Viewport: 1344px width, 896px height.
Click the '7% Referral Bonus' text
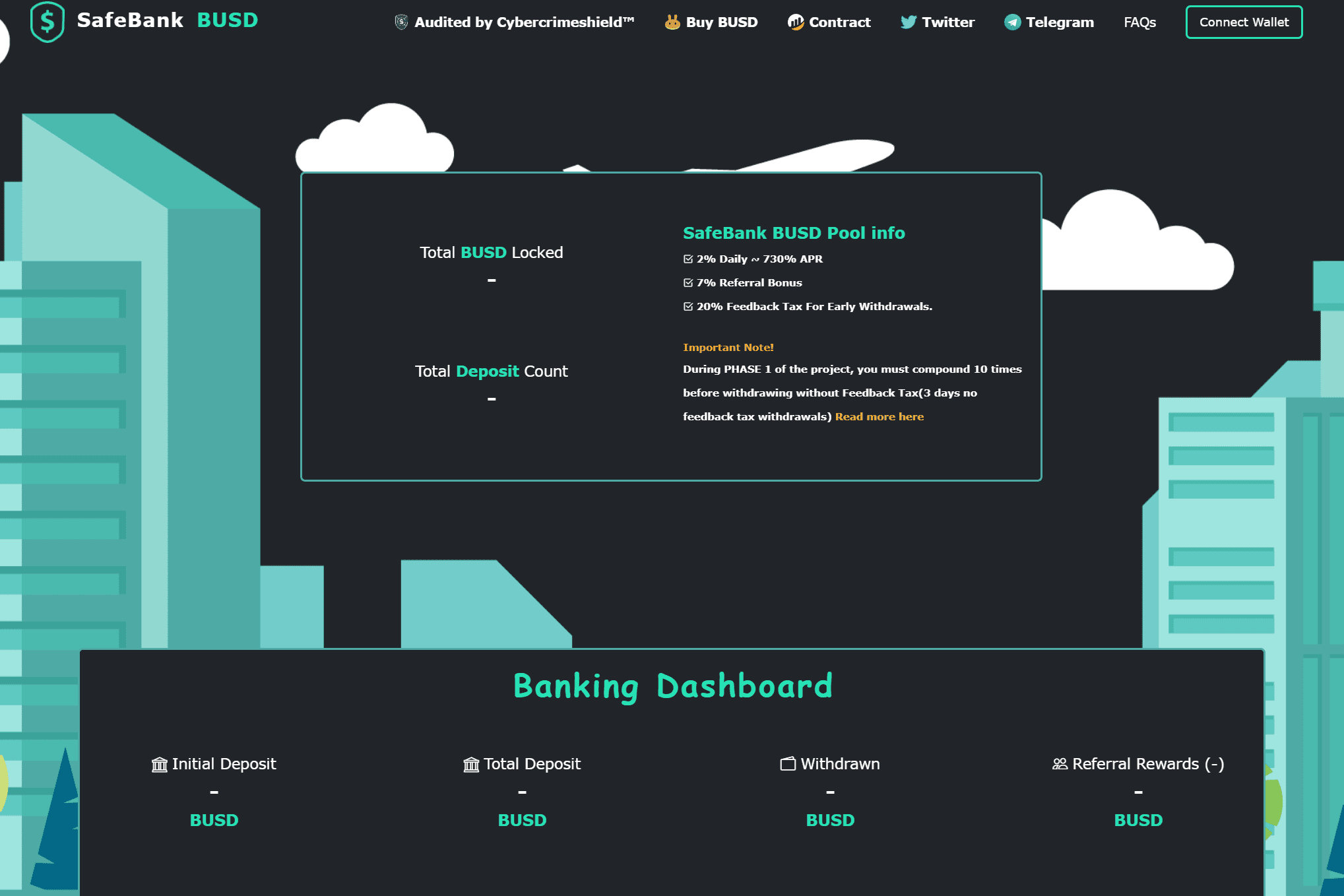click(x=750, y=283)
